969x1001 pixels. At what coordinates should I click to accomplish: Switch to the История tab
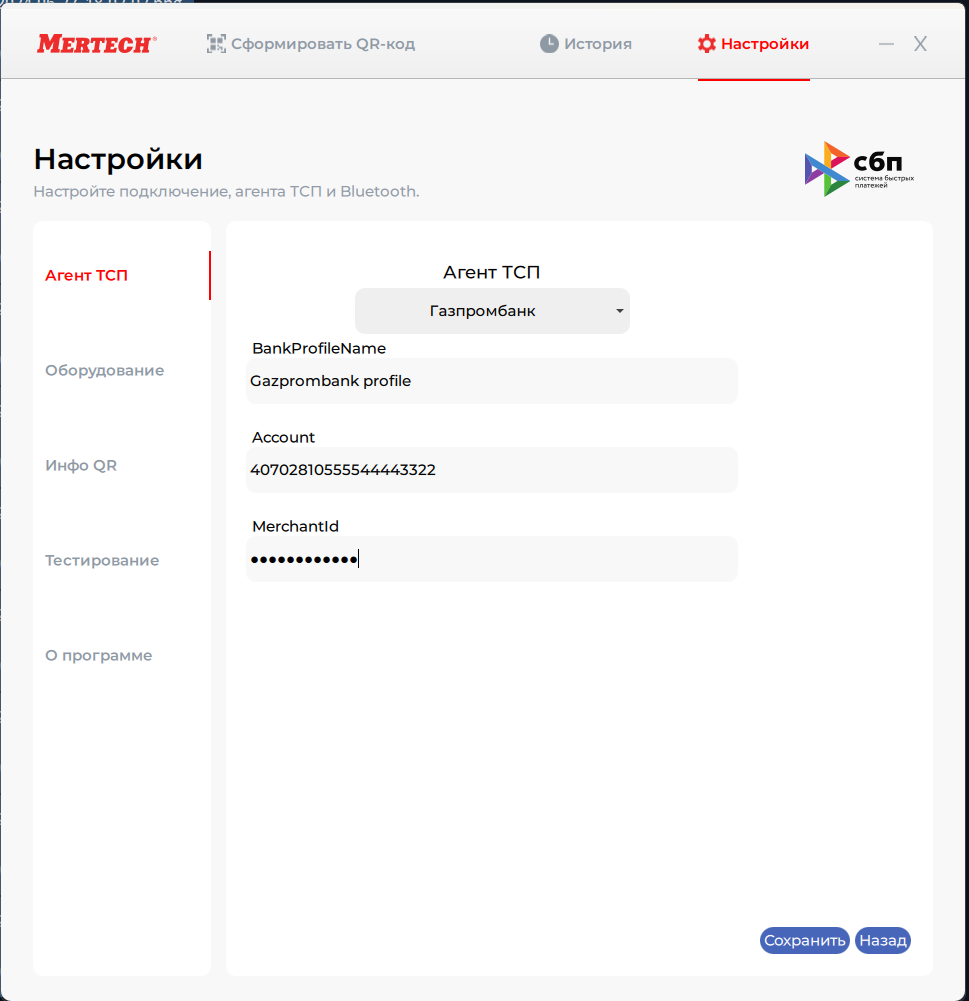(597, 44)
